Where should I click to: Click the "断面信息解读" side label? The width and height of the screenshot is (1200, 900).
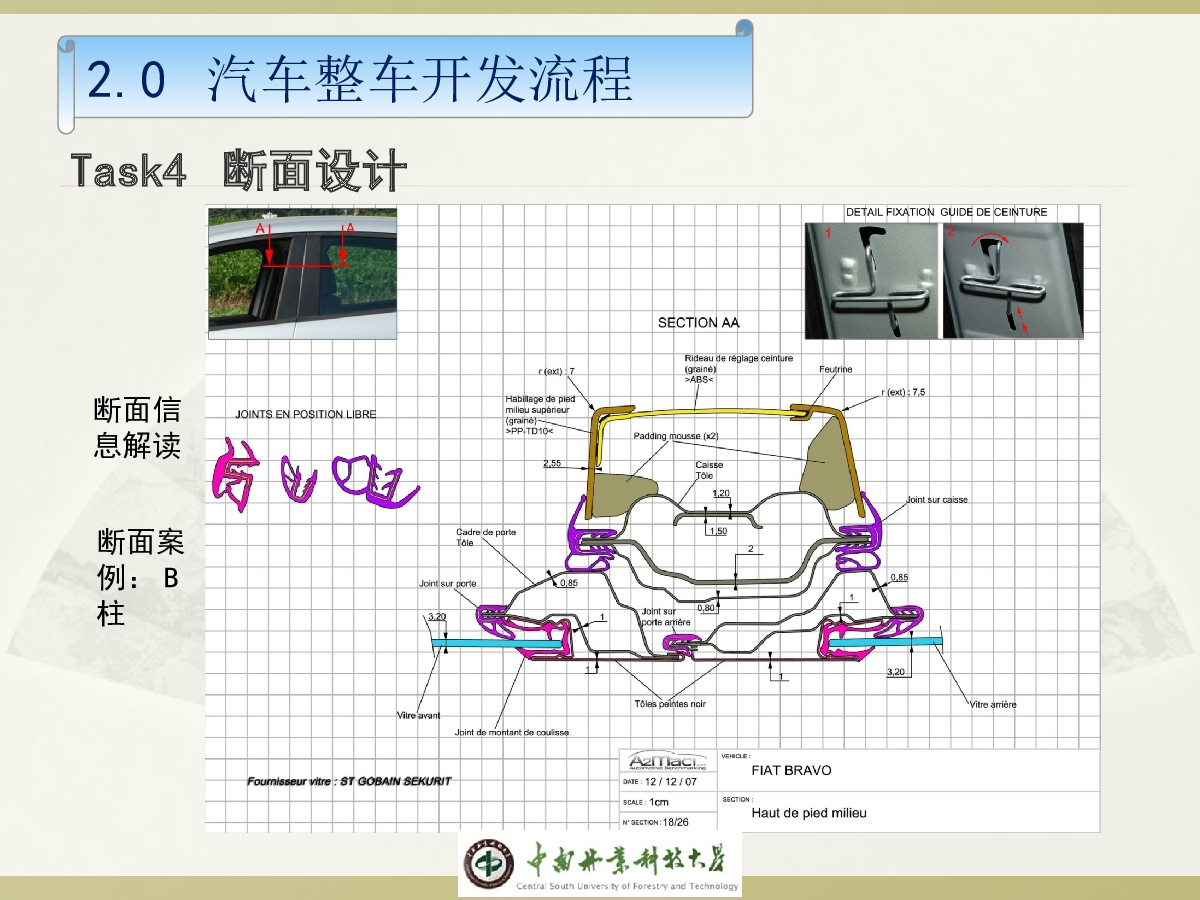coord(137,427)
